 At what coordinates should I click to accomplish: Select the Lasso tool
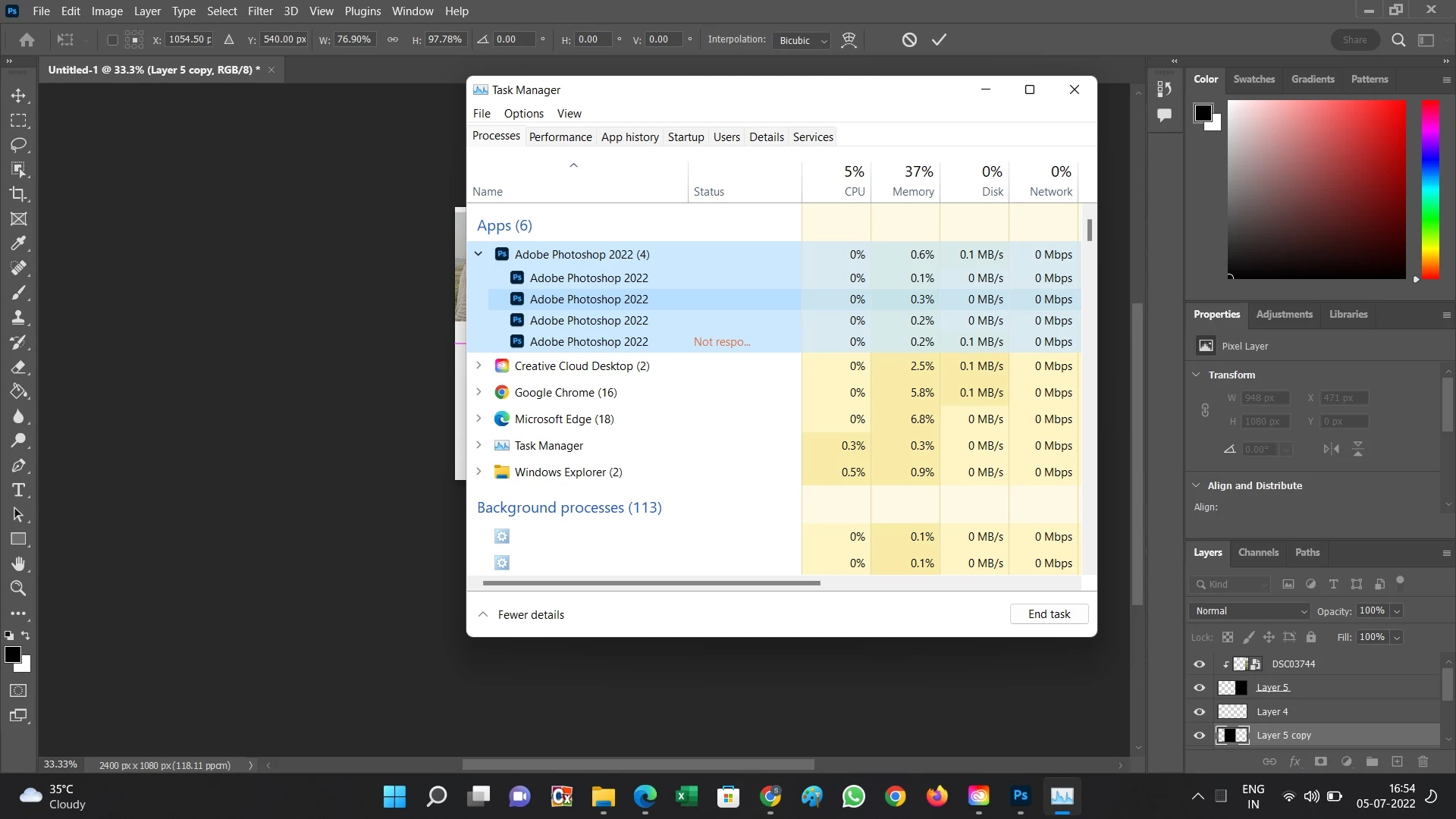click(x=18, y=145)
